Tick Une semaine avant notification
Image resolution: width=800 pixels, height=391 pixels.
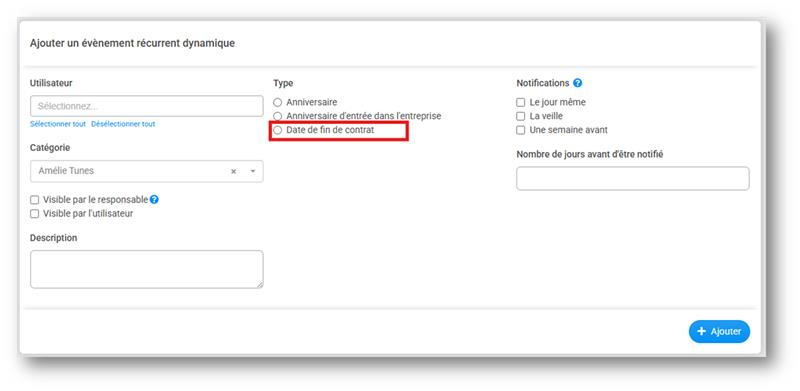point(520,130)
